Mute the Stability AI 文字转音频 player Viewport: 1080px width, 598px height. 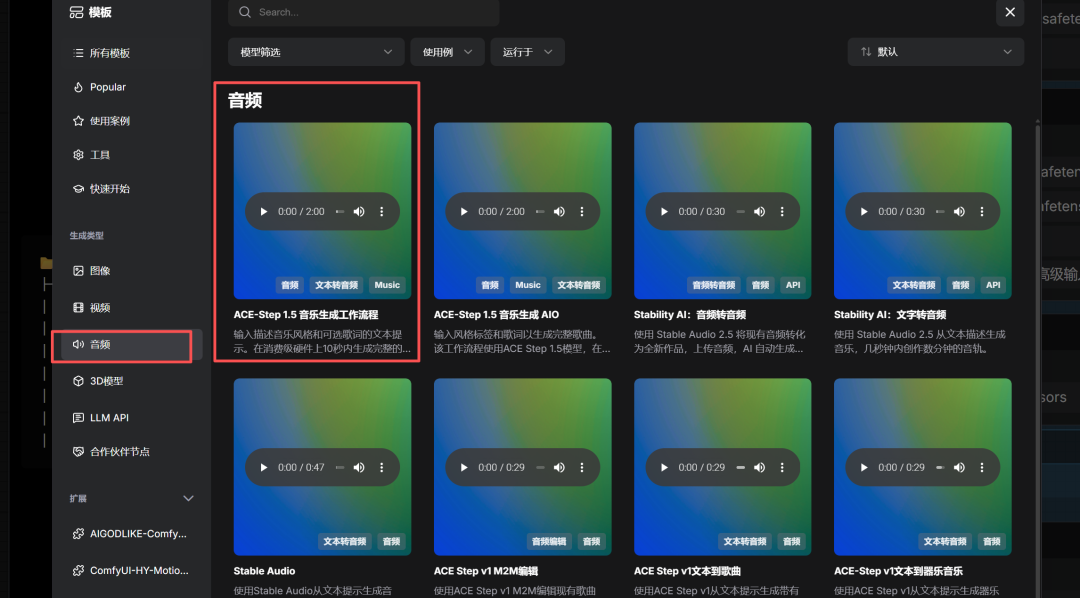(959, 212)
